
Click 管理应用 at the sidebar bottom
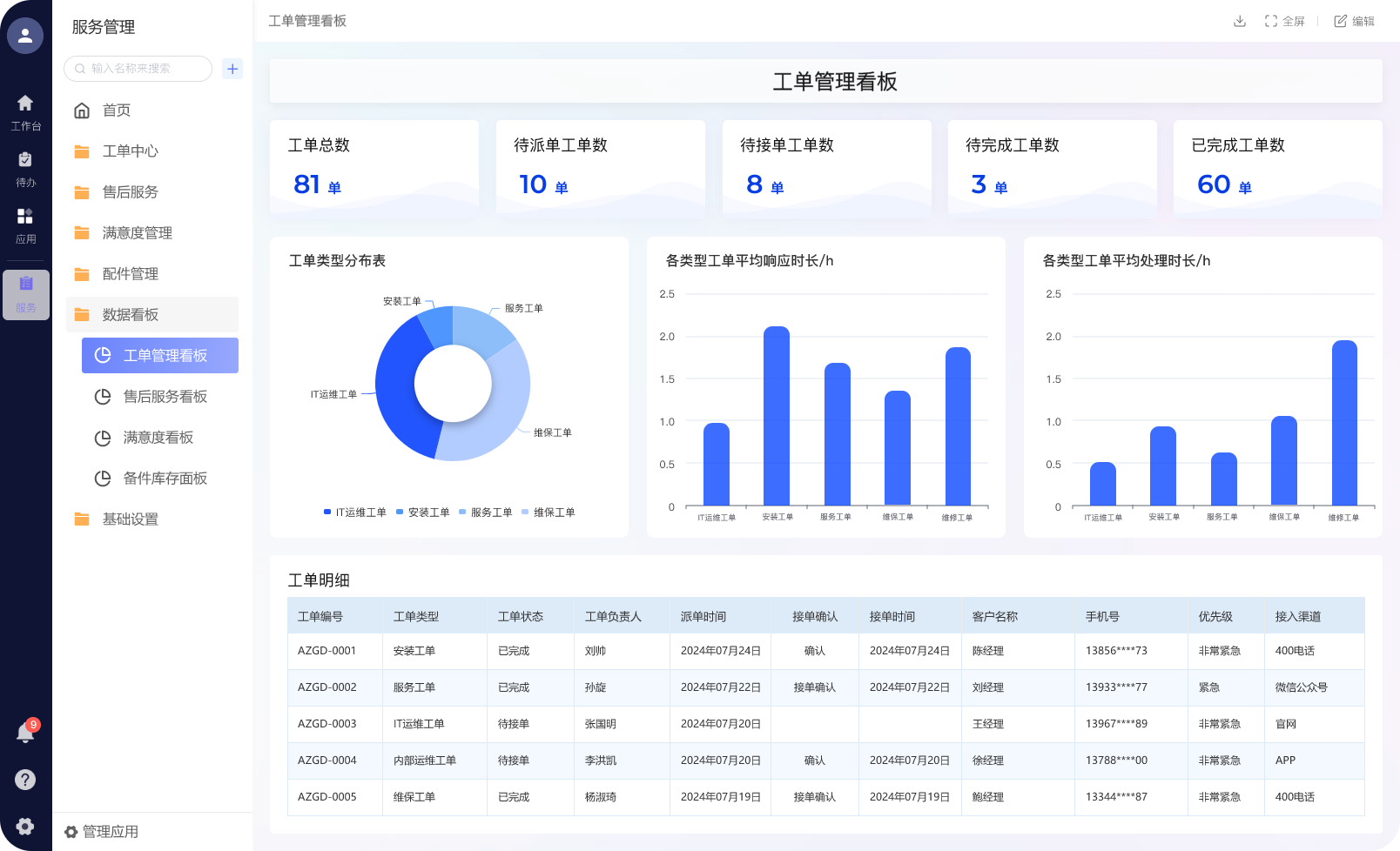tap(102, 832)
